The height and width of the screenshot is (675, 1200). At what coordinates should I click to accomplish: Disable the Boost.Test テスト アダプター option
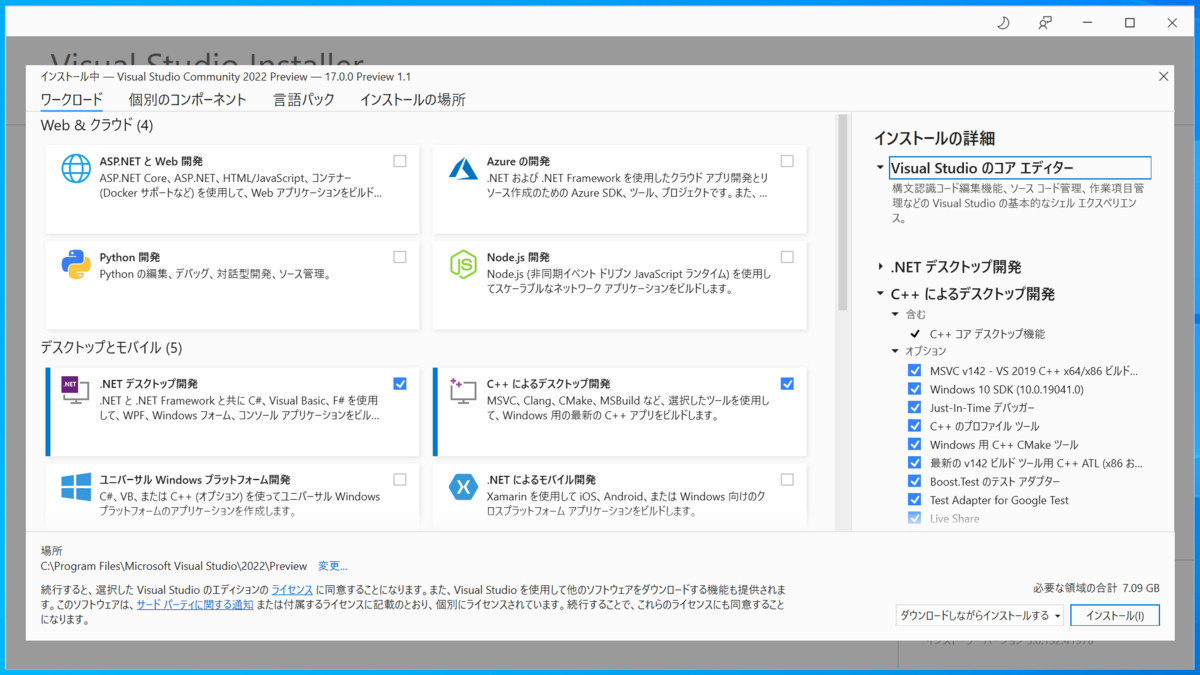914,481
